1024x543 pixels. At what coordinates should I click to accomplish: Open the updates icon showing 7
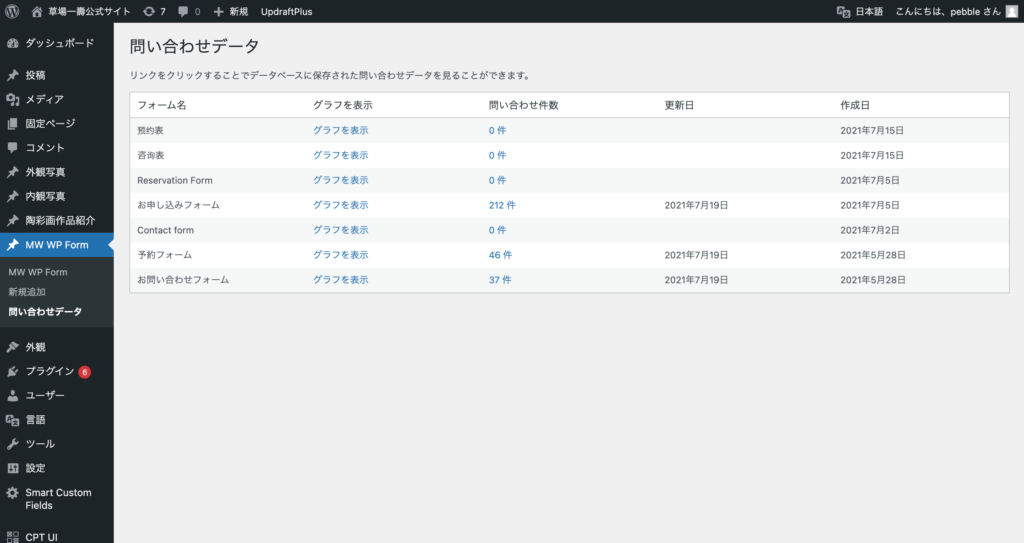149,11
